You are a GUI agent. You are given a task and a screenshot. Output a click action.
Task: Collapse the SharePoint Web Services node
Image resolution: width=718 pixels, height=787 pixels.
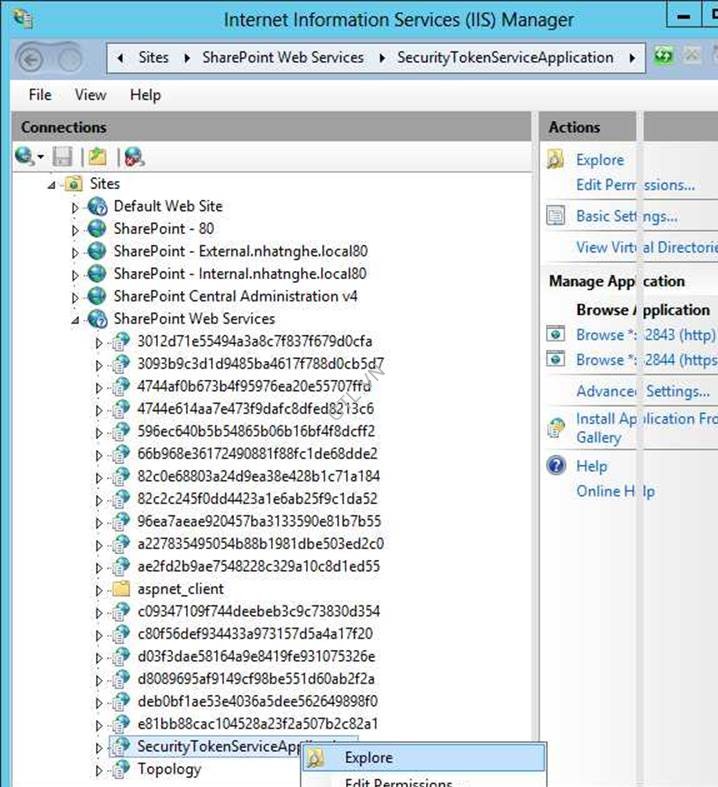[75, 320]
